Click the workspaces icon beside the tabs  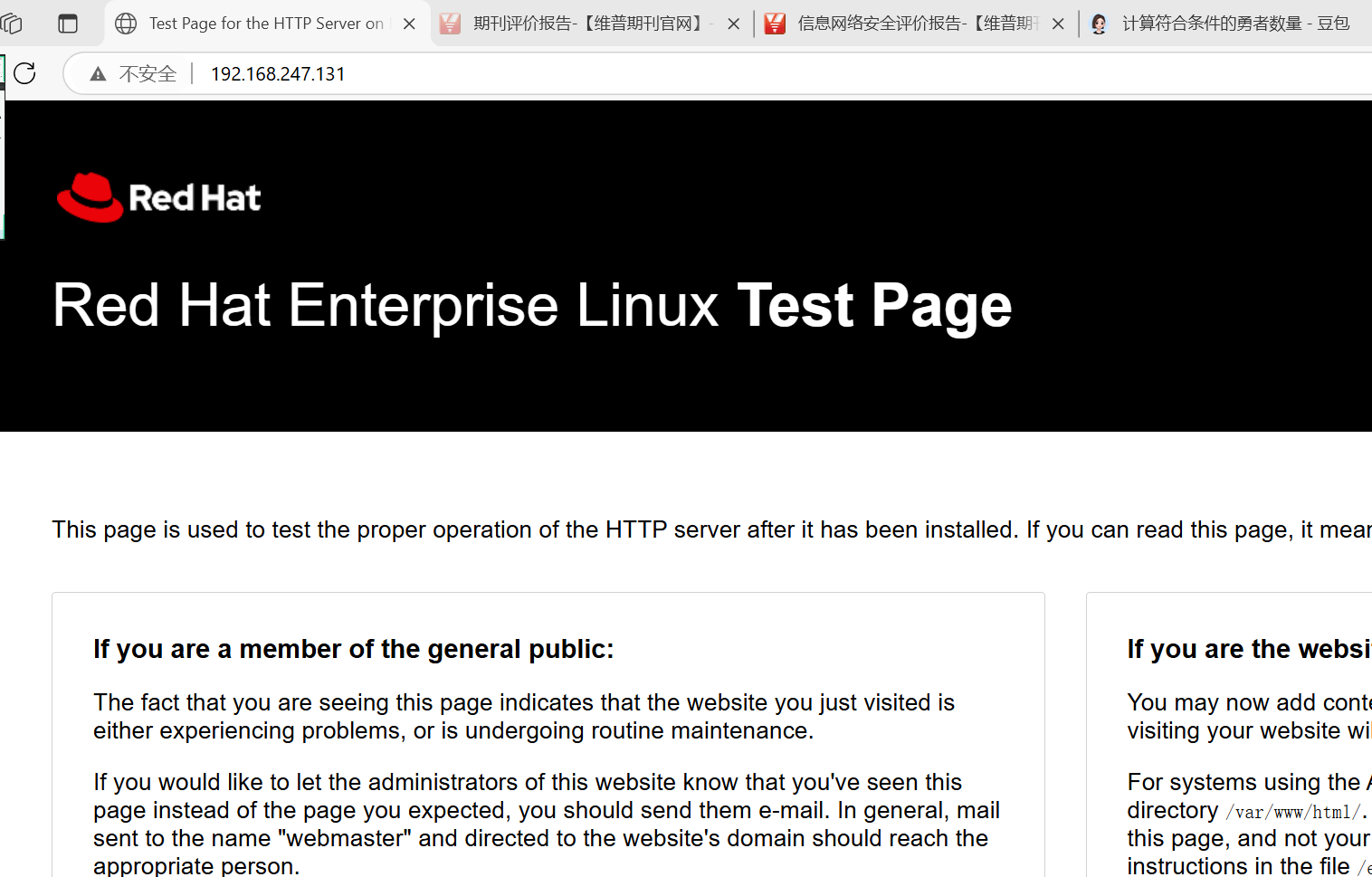tap(11, 24)
